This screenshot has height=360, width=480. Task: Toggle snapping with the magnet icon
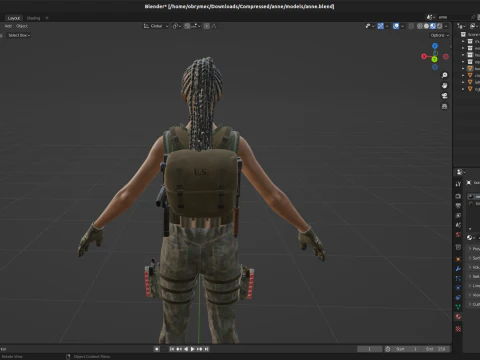coord(187,26)
